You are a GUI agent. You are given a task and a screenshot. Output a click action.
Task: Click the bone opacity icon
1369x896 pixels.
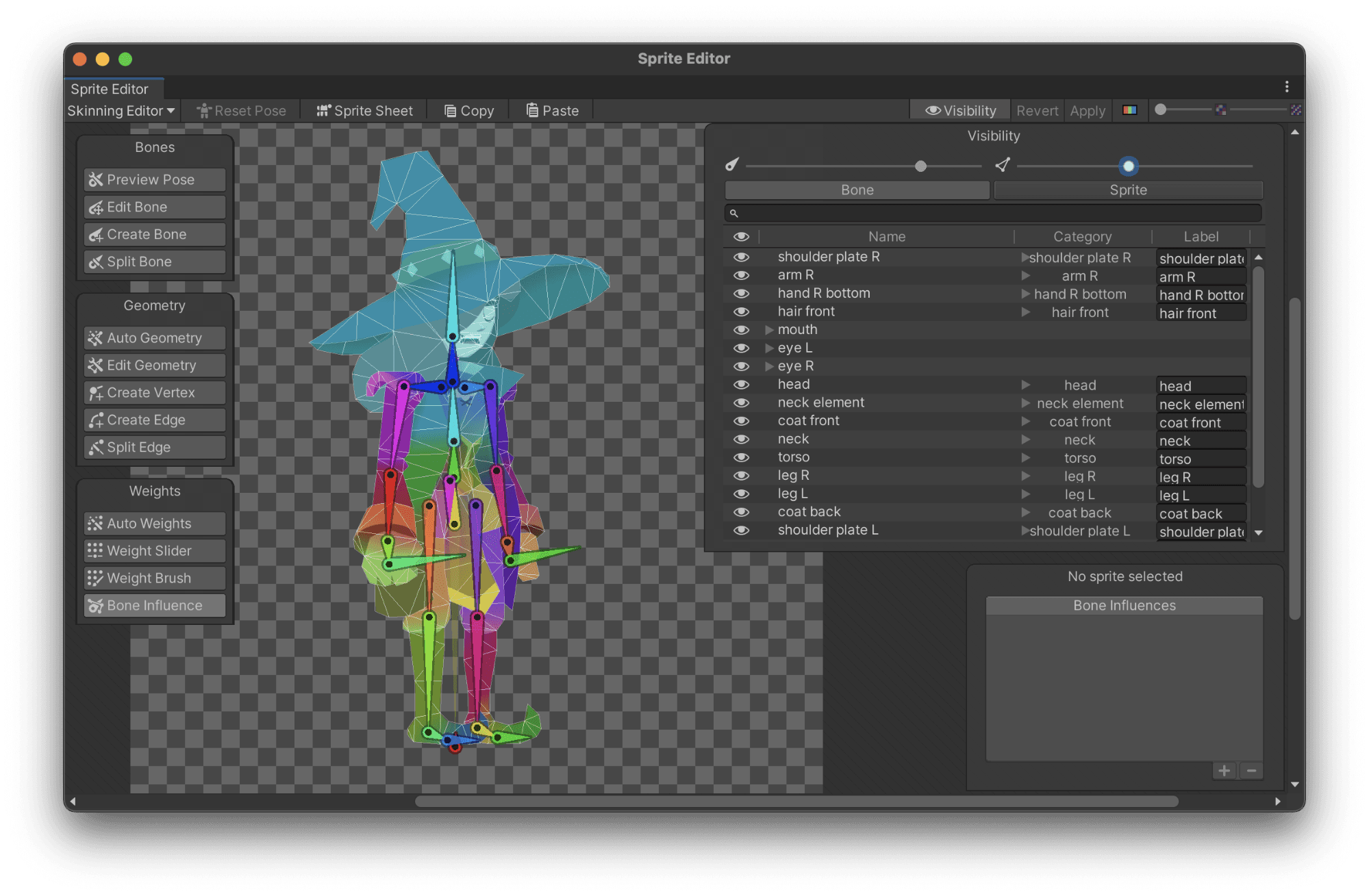[732, 165]
